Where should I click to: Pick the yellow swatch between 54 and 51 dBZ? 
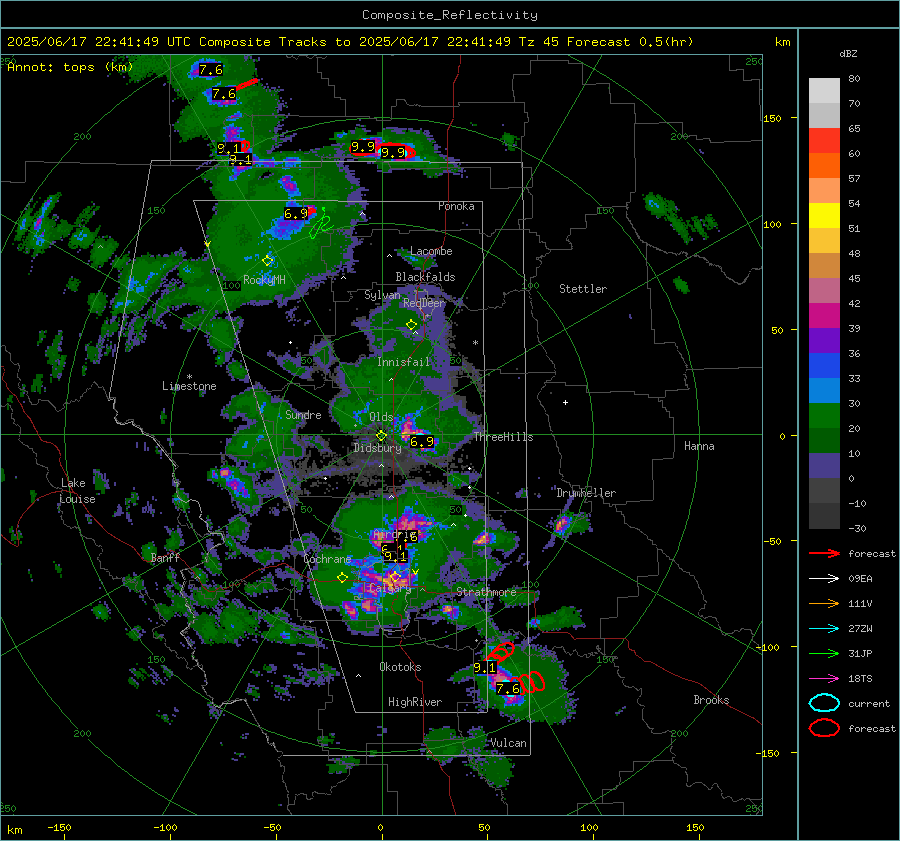coord(824,216)
